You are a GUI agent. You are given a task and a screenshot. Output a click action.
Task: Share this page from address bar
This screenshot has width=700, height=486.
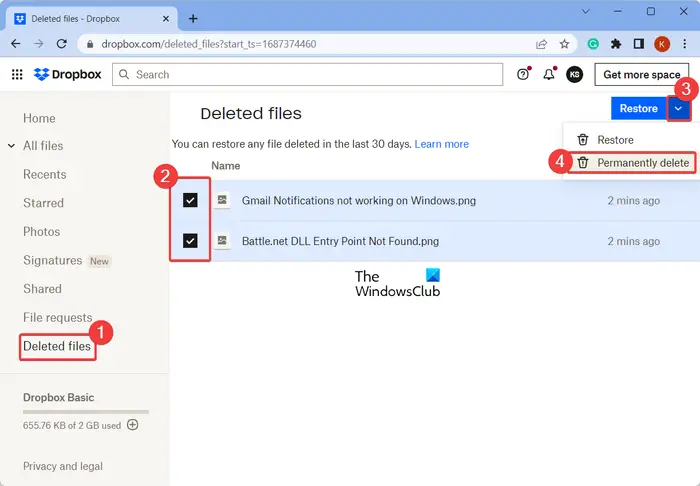click(x=542, y=44)
